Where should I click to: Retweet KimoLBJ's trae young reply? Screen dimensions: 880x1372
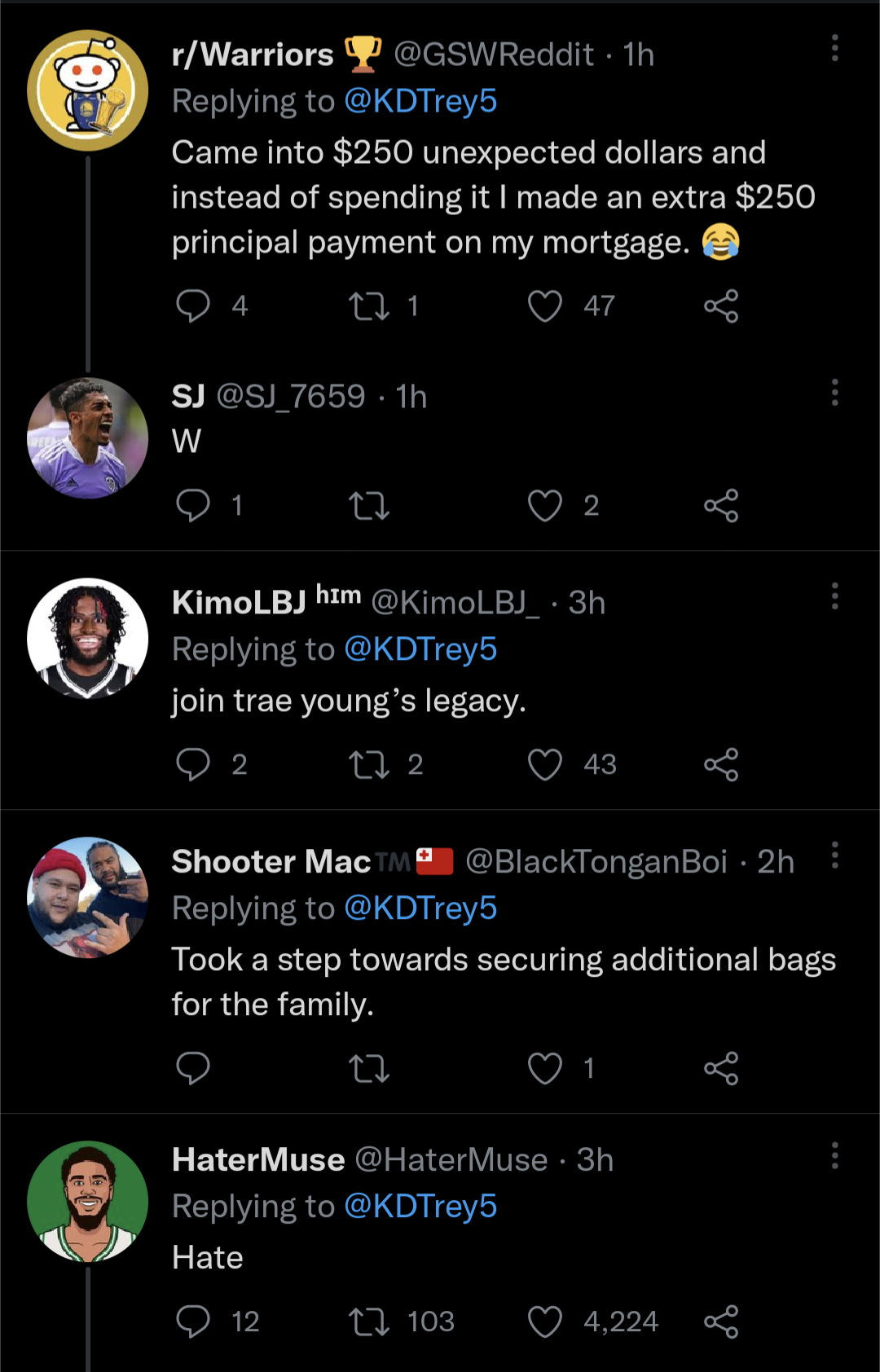pos(369,765)
